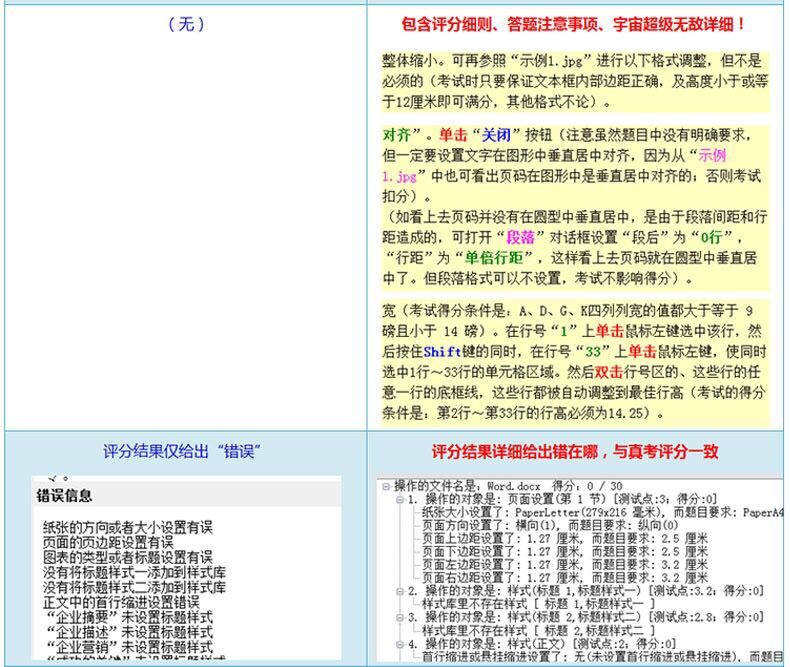Click the '错误信息' header
Viewport: 790px width, 667px height.
pyautogui.click(x=64, y=496)
